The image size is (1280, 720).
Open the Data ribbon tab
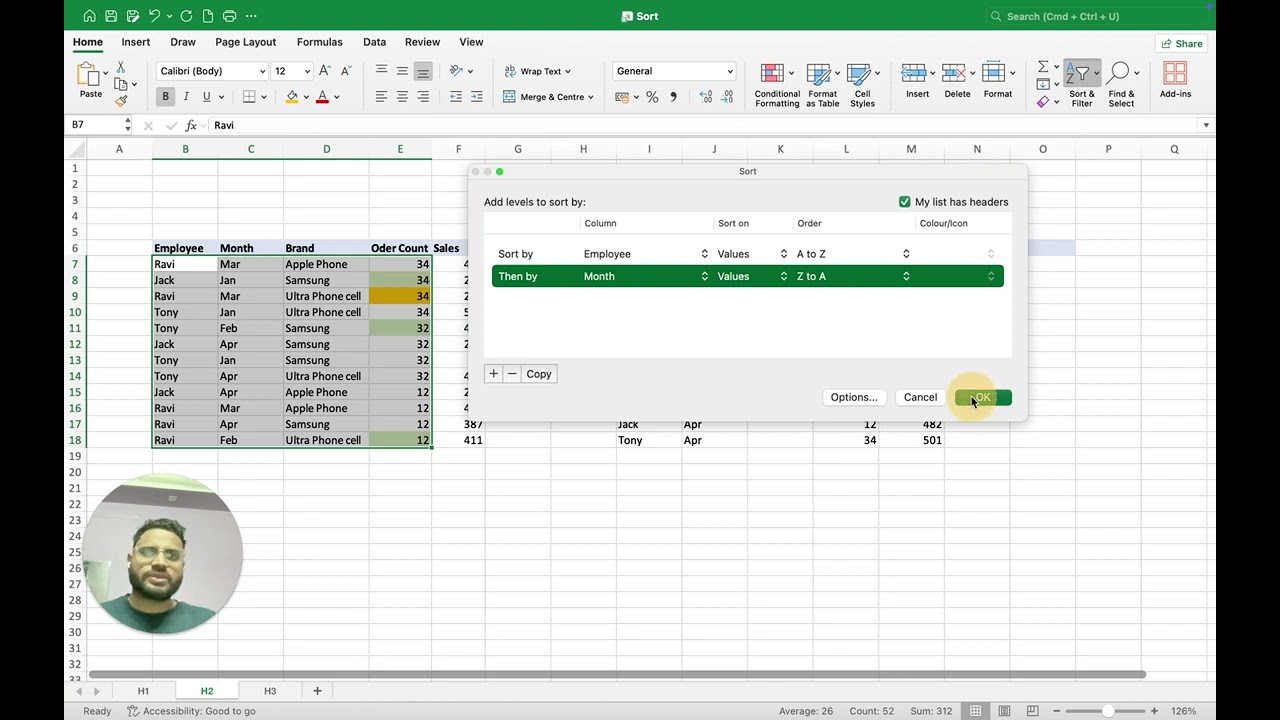coord(374,42)
